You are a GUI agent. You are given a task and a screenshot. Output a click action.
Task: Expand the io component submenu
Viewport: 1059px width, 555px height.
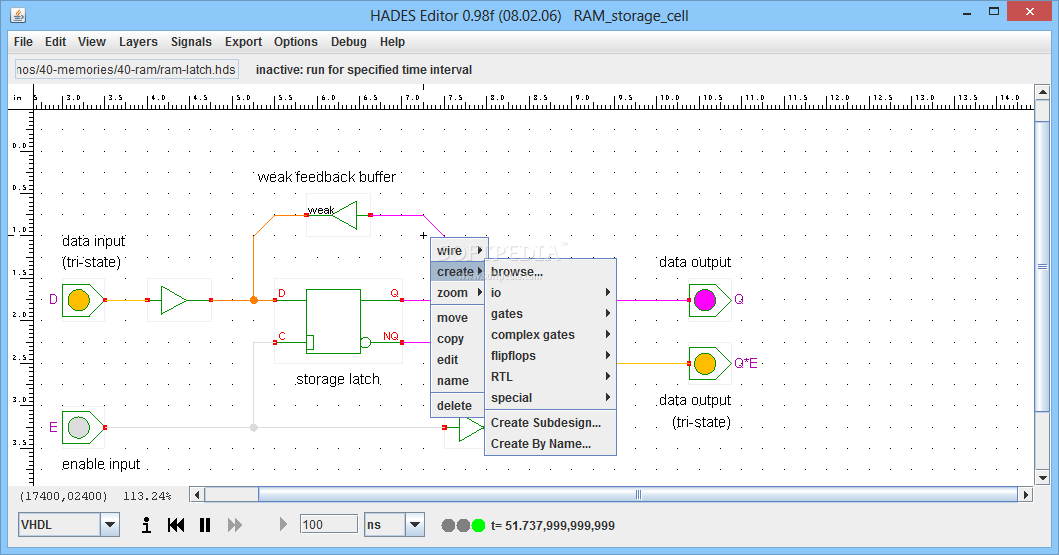click(x=550, y=292)
